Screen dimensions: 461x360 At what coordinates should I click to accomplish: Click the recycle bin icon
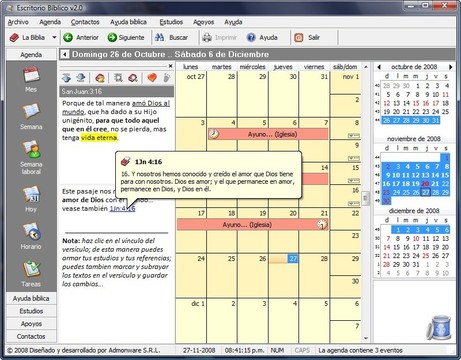439,327
